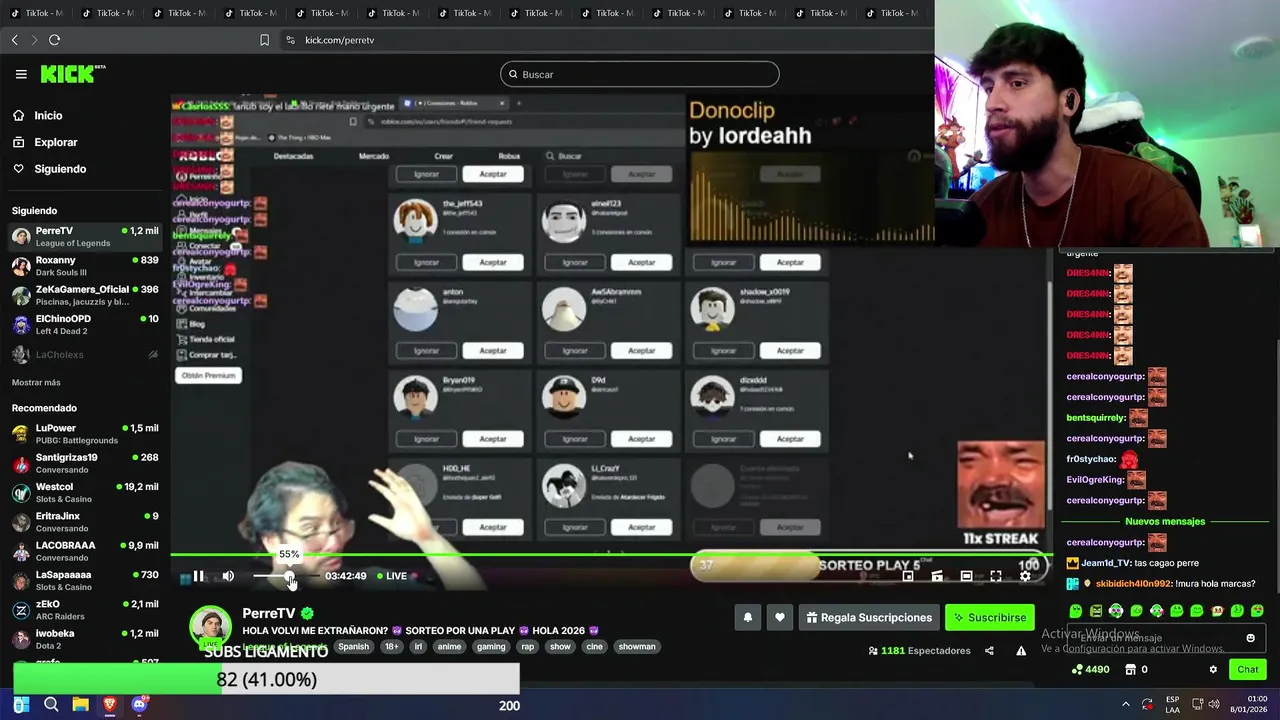Open the irl tag
Viewport: 1280px width, 720px height.
[418, 647]
